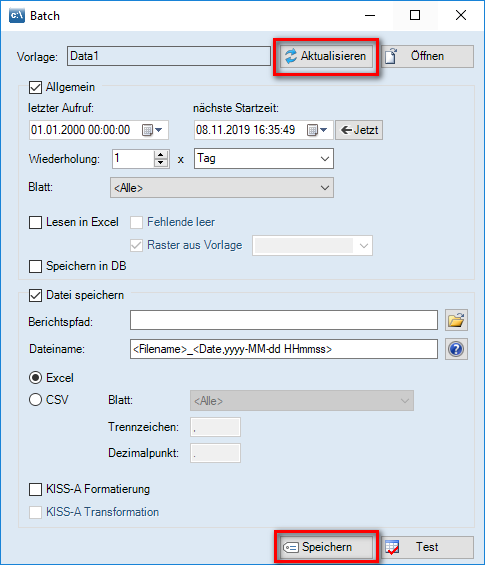Increase Wiederholung value with up arrow
This screenshot has width=485, height=565.
pos(161,155)
